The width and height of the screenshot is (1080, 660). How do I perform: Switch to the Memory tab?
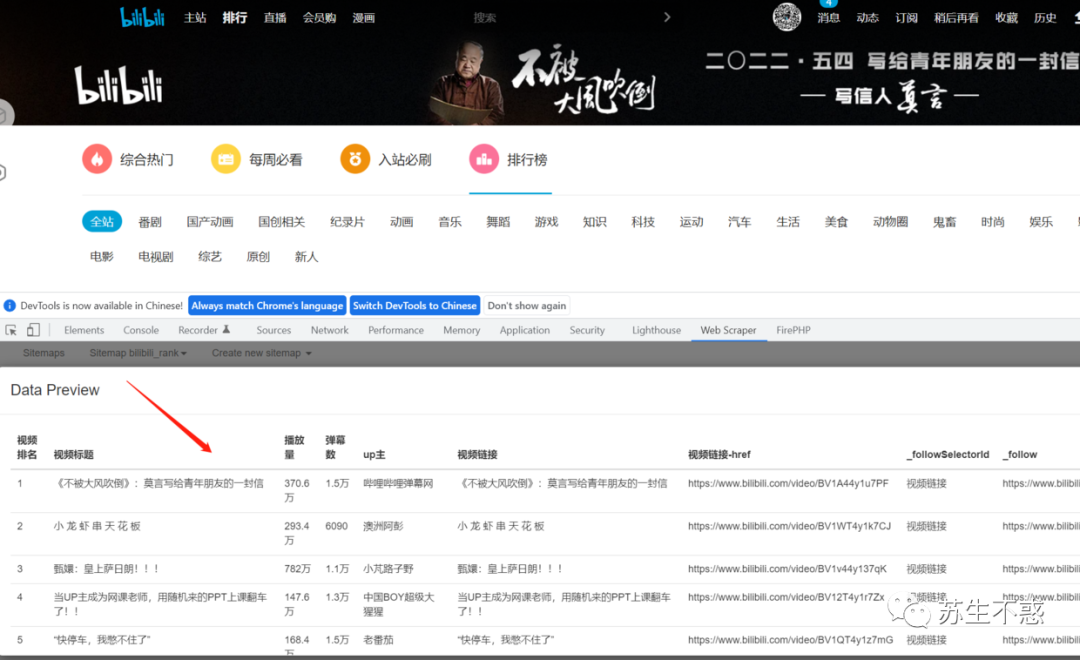pos(461,330)
